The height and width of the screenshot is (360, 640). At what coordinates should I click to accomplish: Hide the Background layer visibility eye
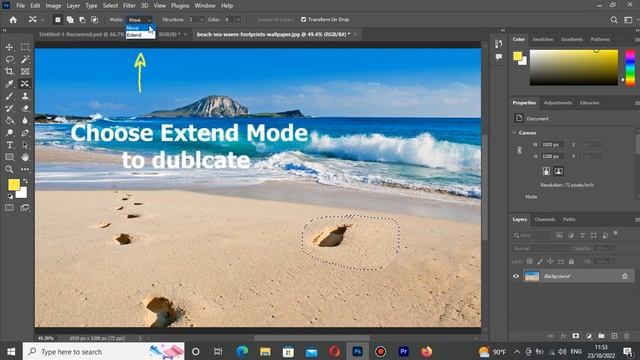[x=516, y=276]
